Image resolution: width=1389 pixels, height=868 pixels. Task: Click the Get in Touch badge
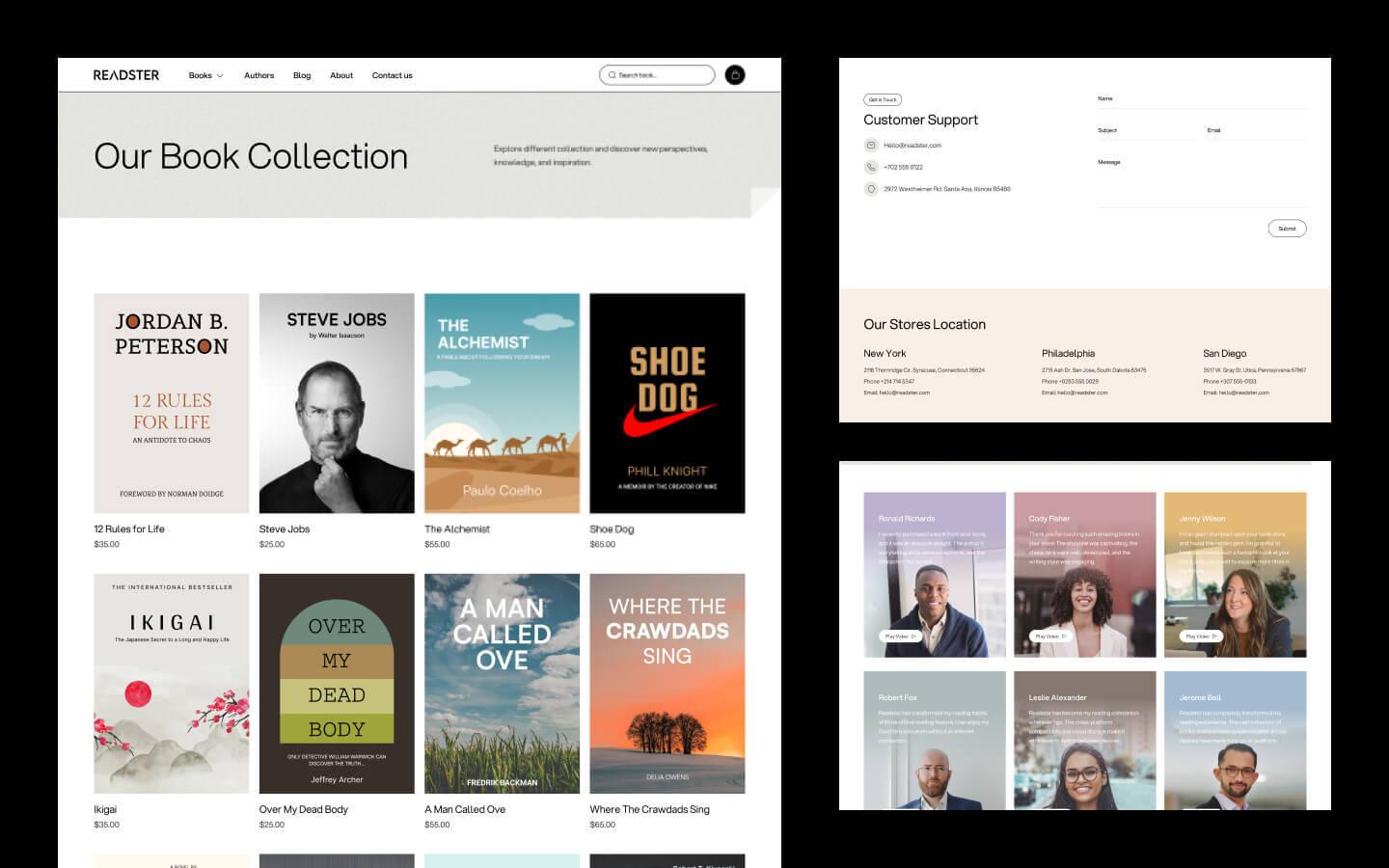(883, 99)
